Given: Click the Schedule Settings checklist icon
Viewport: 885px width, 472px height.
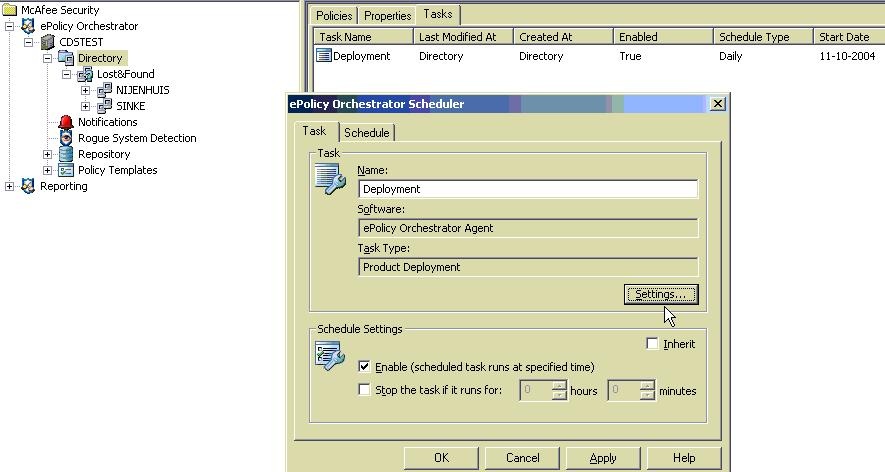Looking at the screenshot, I should click(x=330, y=356).
